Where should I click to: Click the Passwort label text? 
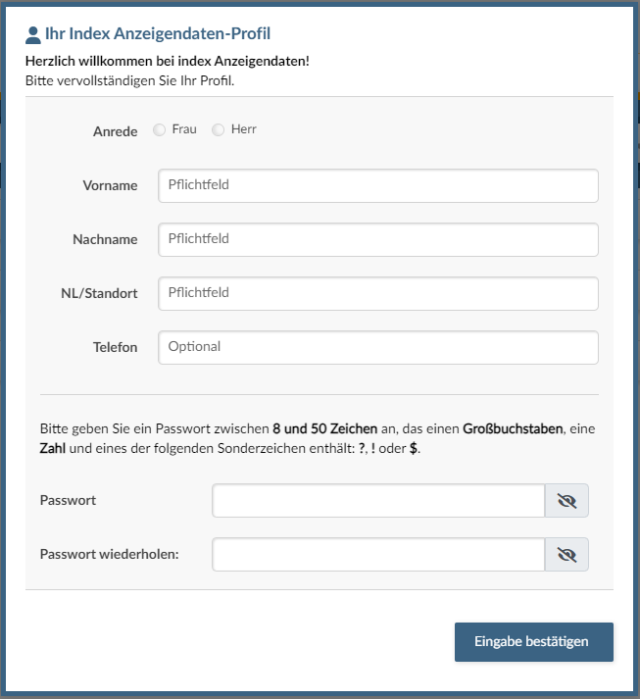(68, 500)
